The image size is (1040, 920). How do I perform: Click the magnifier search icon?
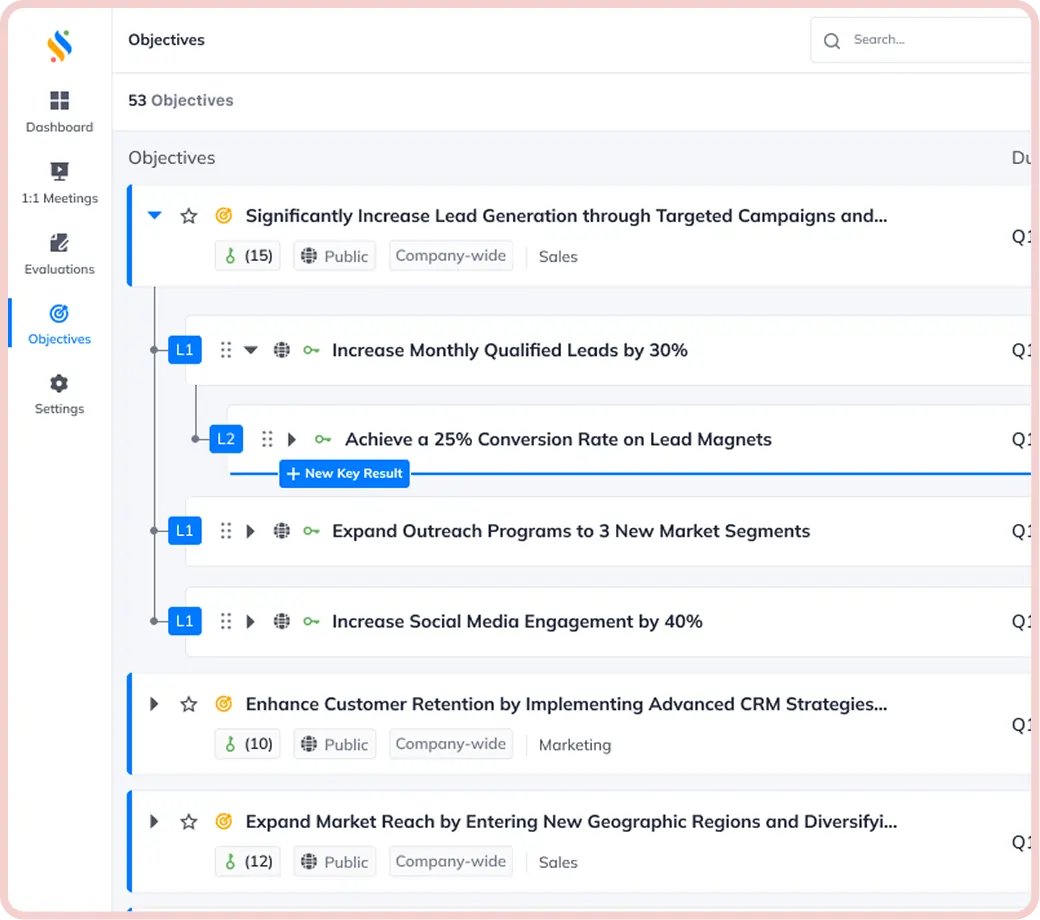[x=832, y=41]
